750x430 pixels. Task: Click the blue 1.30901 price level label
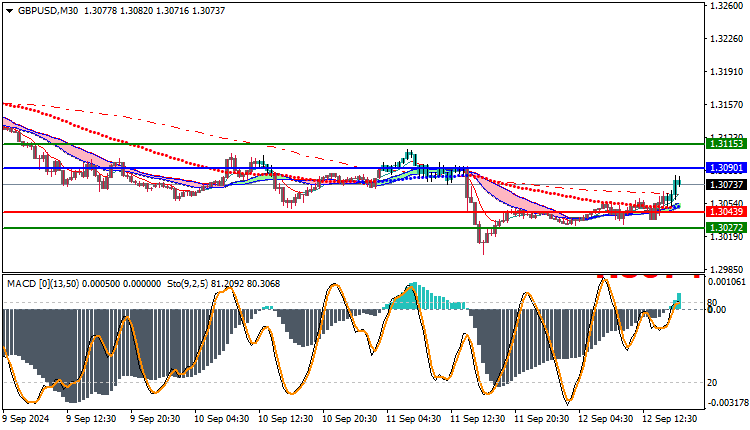click(x=726, y=168)
